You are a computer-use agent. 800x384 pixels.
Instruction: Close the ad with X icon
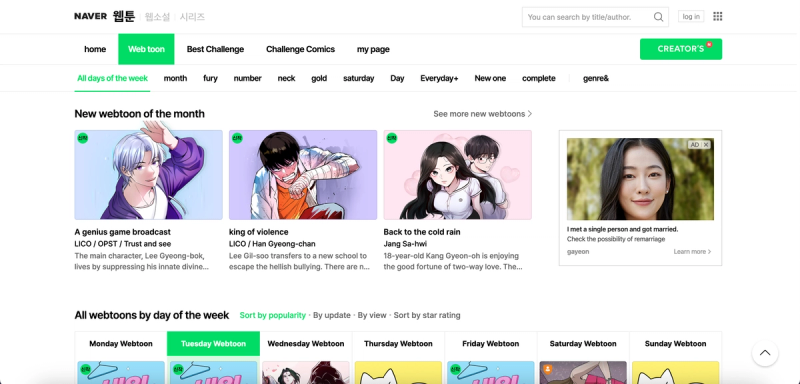pos(706,145)
